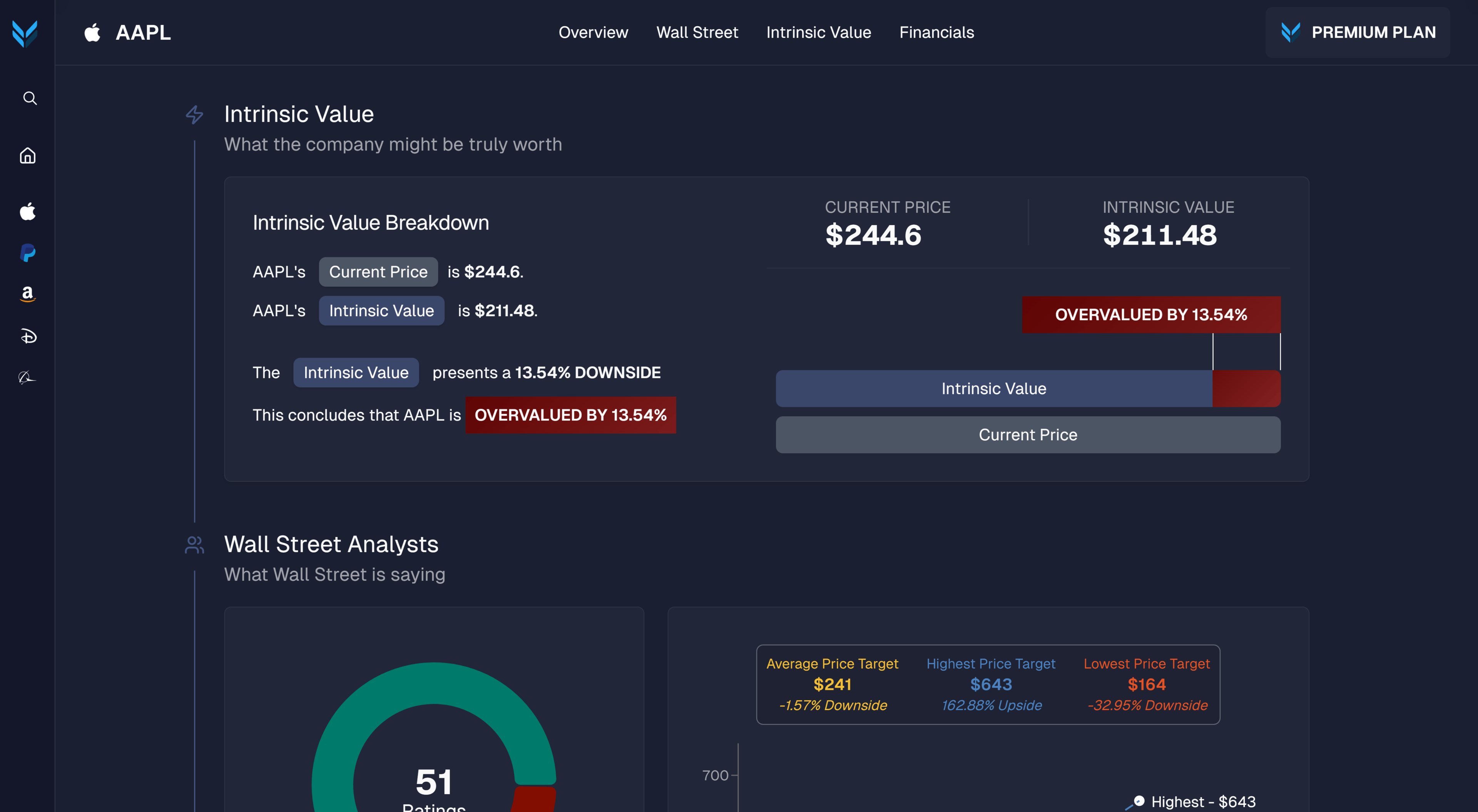Image resolution: width=1478 pixels, height=812 pixels.
Task: Click the gray Current Price bar
Action: tap(1028, 435)
